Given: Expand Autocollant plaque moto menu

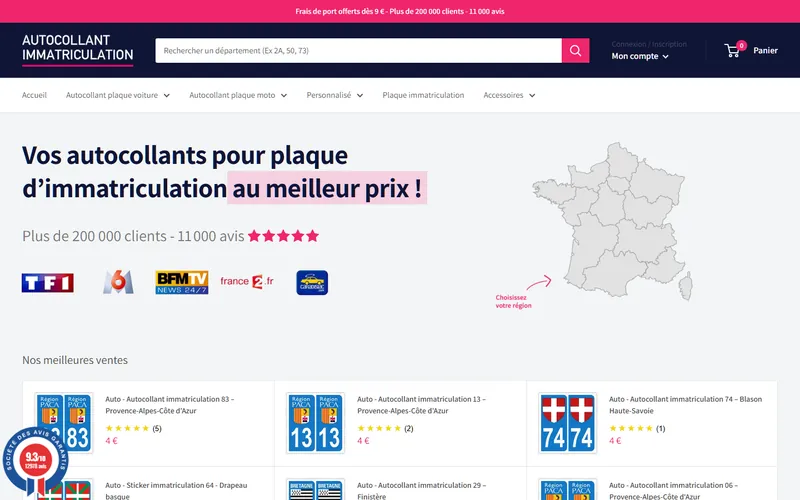Looking at the screenshot, I should (x=238, y=95).
